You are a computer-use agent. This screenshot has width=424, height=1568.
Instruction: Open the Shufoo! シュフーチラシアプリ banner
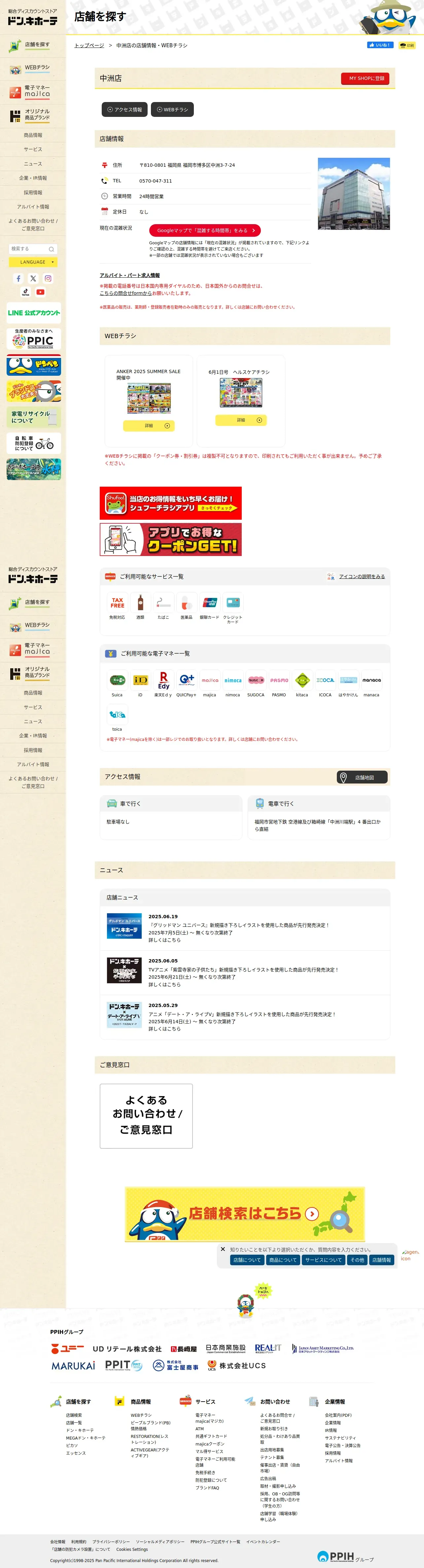click(x=171, y=503)
